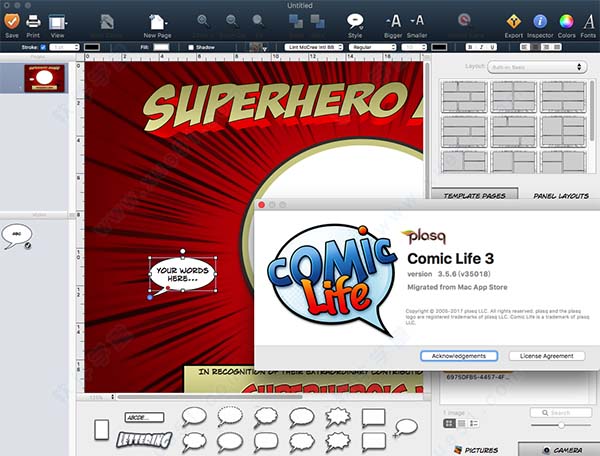Open the Layout dropdown

click(x=537, y=67)
